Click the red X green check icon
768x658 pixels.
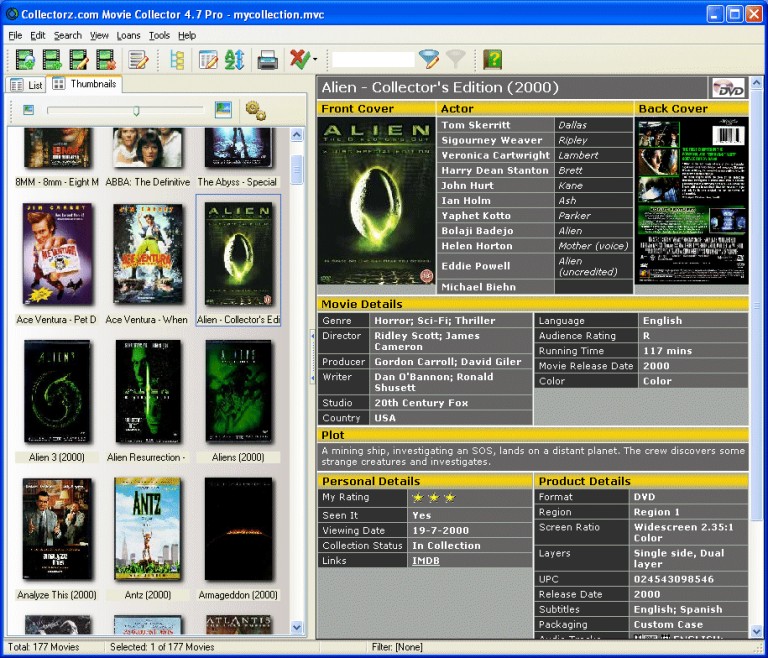[x=299, y=59]
